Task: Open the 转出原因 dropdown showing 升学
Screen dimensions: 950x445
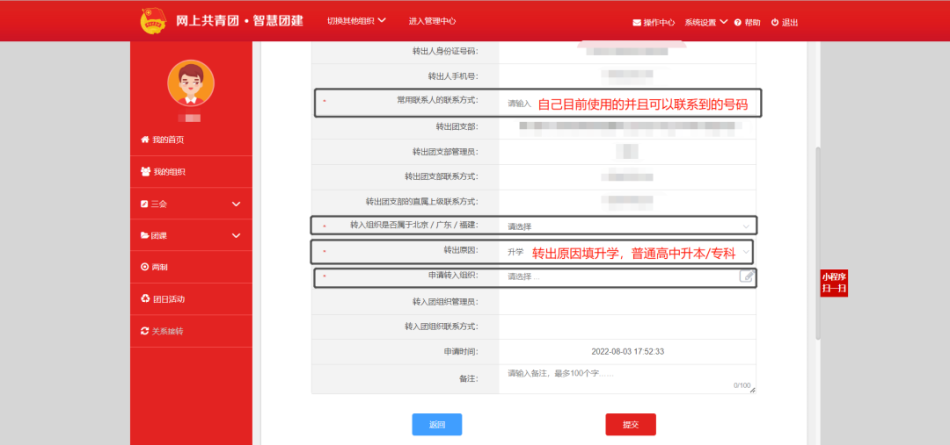Action: coord(626,252)
